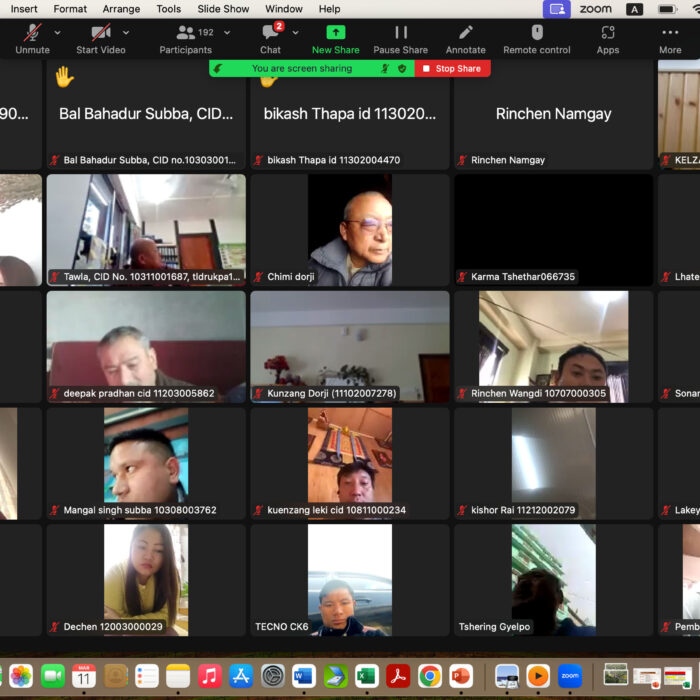Image resolution: width=700 pixels, height=700 pixels.
Task: Open Photos app in Dock
Action: [x=21, y=676]
